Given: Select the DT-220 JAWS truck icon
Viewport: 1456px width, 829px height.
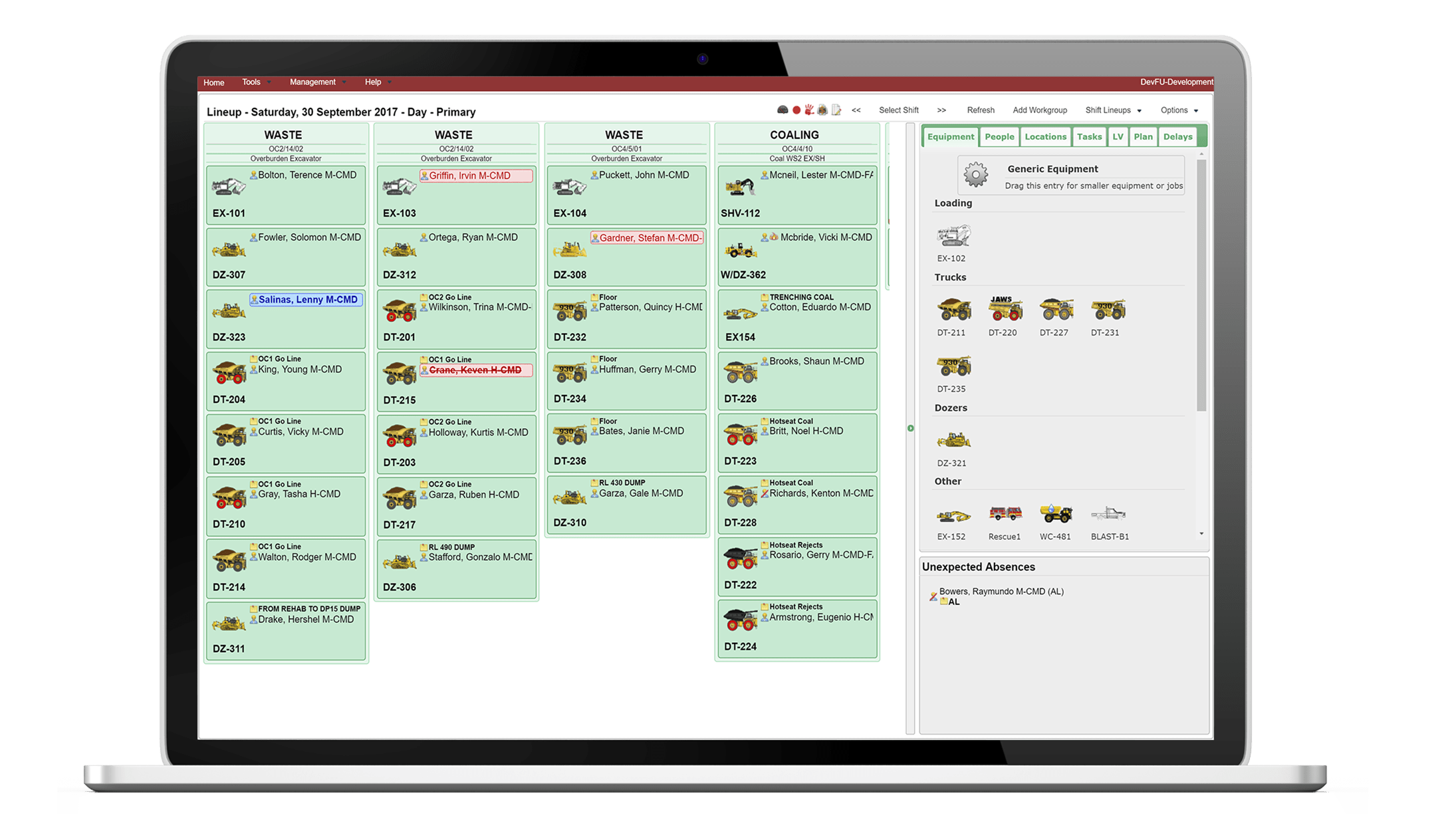Looking at the screenshot, I should pos(1004,309).
